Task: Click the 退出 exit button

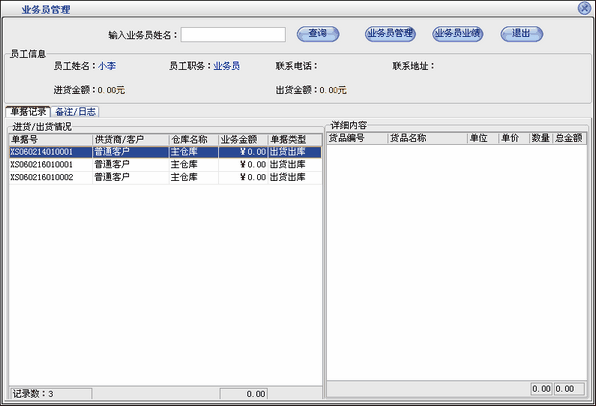Action: [522, 34]
